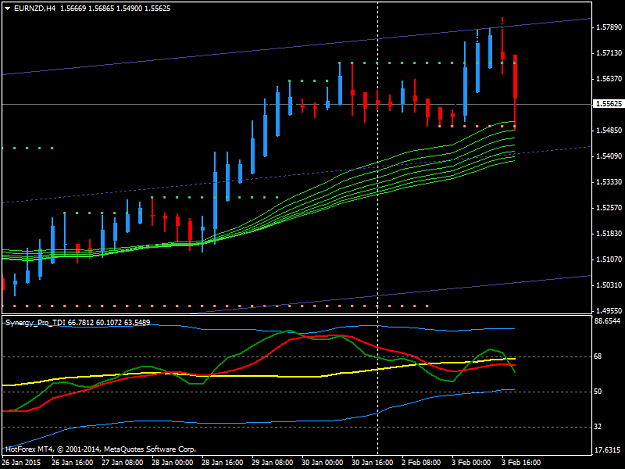Click the price scale value 1.54850
Screen dimensions: 625x469
609,130
